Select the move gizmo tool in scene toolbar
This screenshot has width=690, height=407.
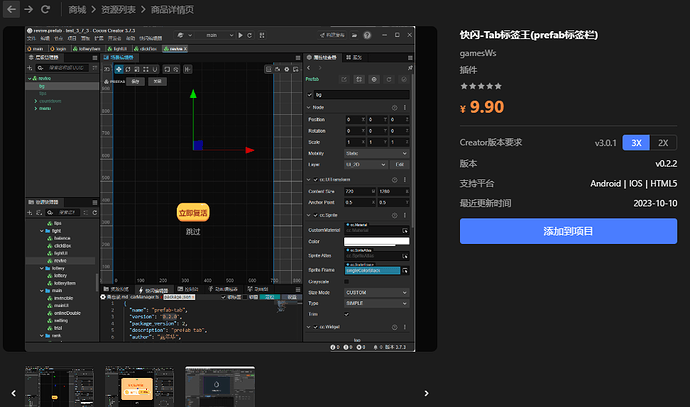click(x=119, y=70)
